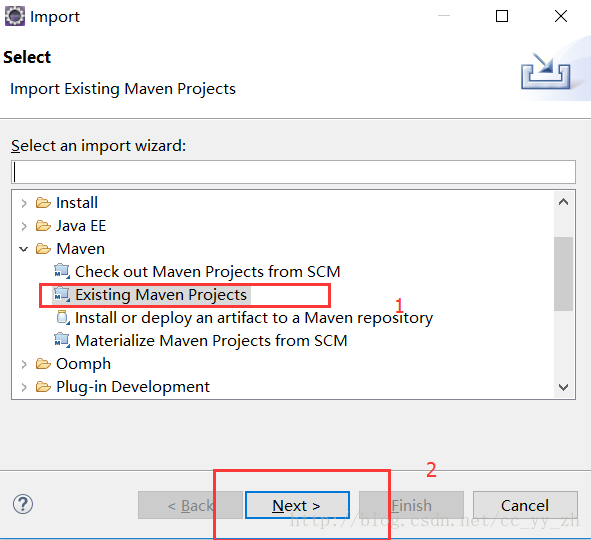591x540 pixels.
Task: Open help with the question mark icon
Action: click(23, 504)
